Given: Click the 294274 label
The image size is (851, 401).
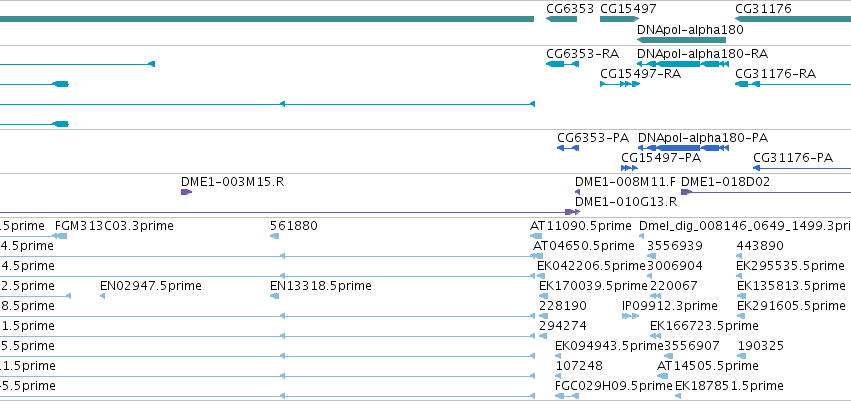Looking at the screenshot, I should click(563, 326).
